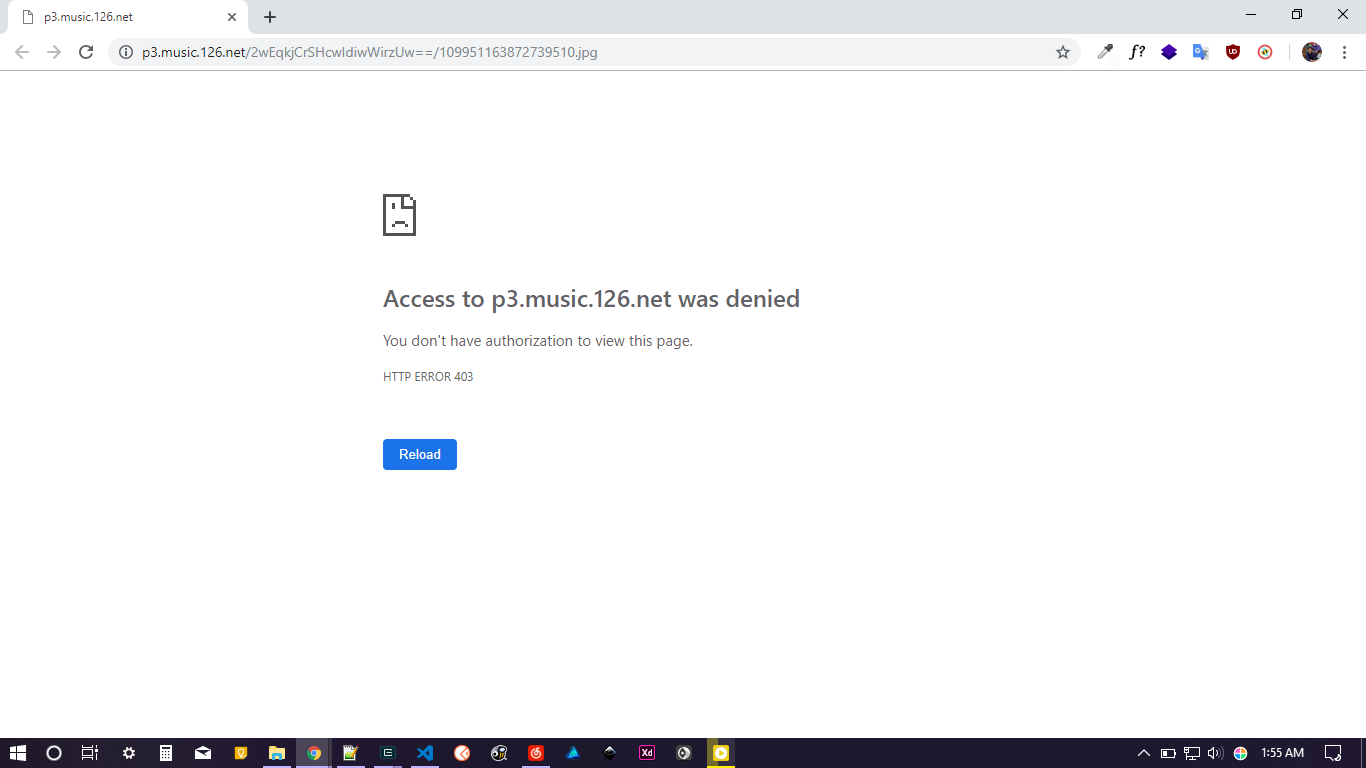Open the volume control in the system tray
The width and height of the screenshot is (1366, 768).
pos(1216,753)
